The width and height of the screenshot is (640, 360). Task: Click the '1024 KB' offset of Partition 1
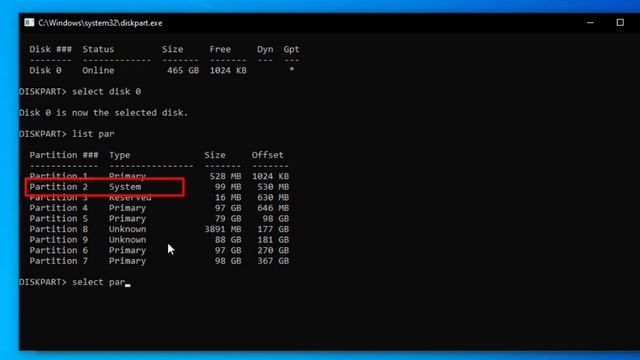[270, 176]
